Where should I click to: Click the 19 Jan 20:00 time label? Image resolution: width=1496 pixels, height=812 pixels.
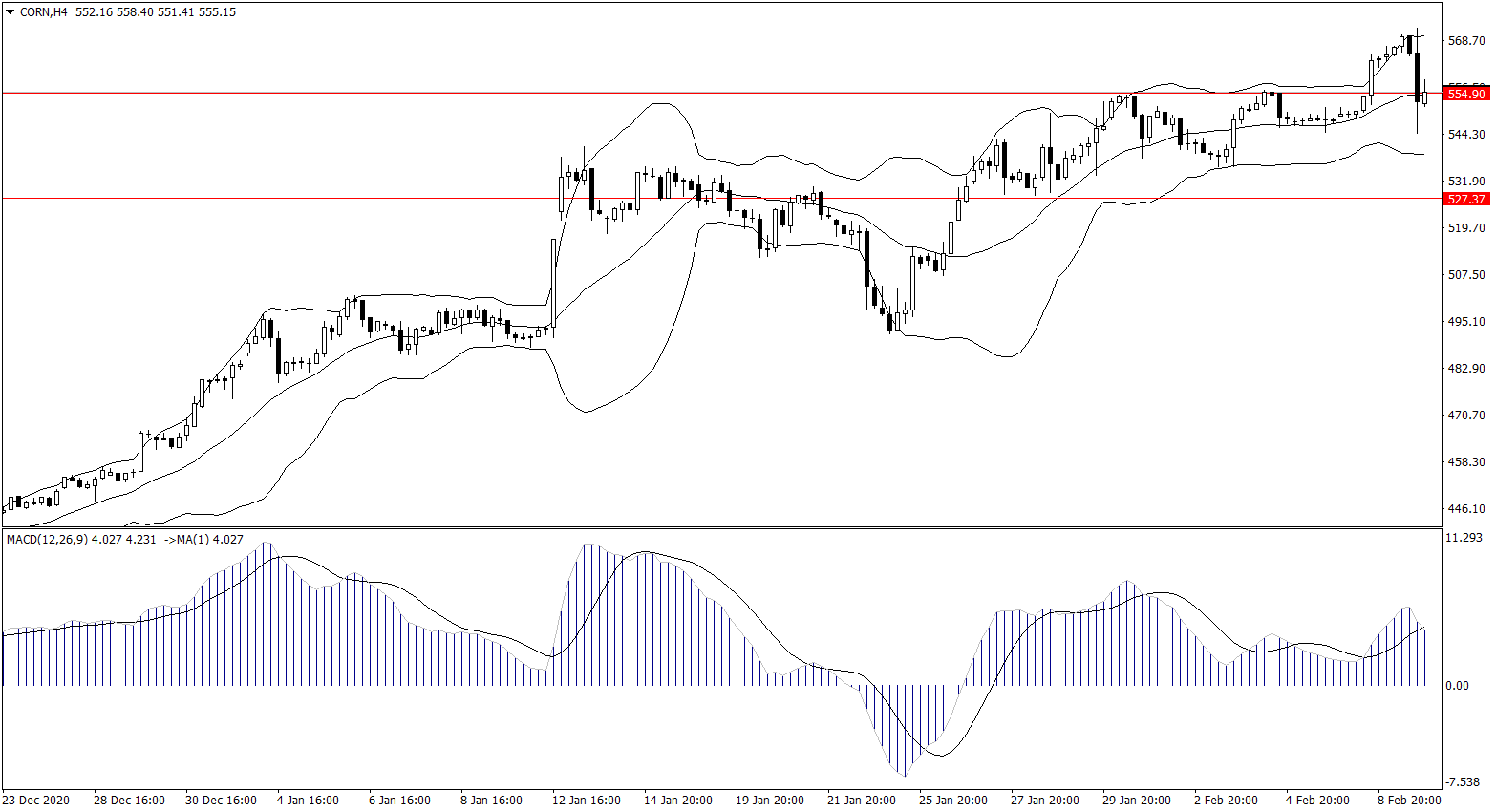tap(770, 801)
